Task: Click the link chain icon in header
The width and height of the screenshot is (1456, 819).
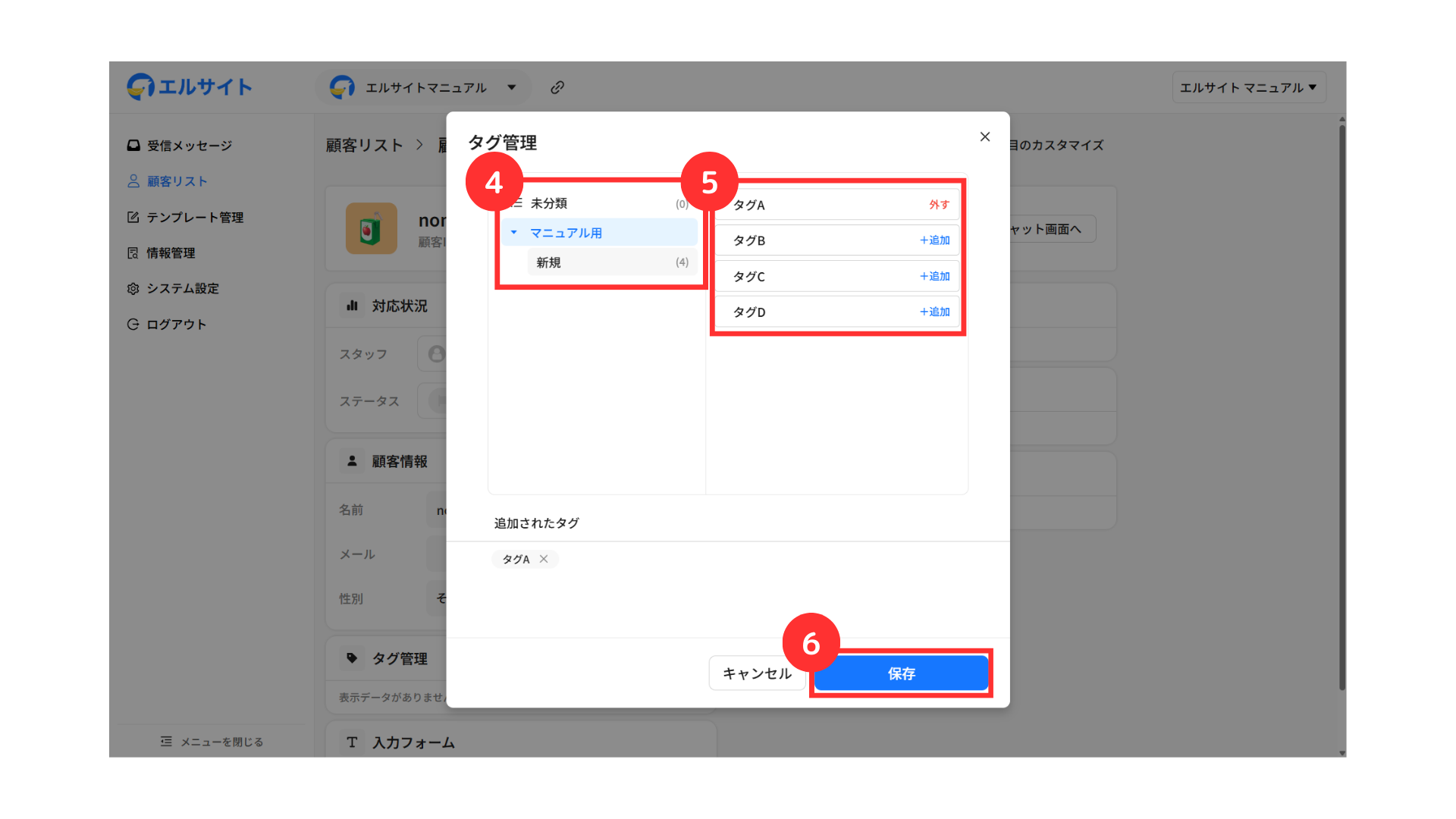Action: [x=557, y=87]
